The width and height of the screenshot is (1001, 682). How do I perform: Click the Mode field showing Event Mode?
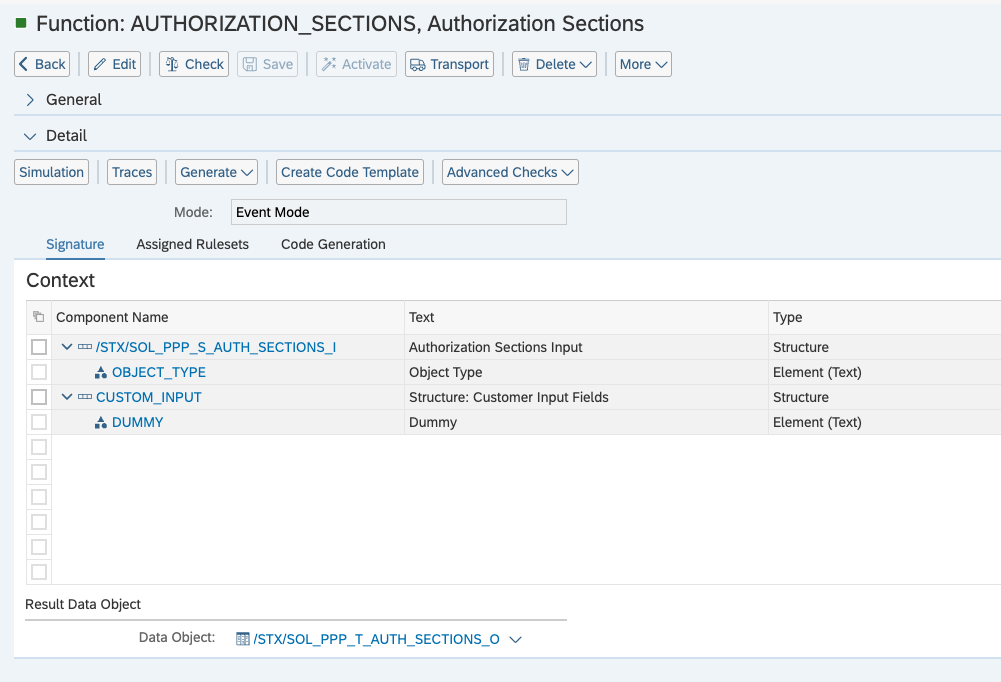coord(398,212)
